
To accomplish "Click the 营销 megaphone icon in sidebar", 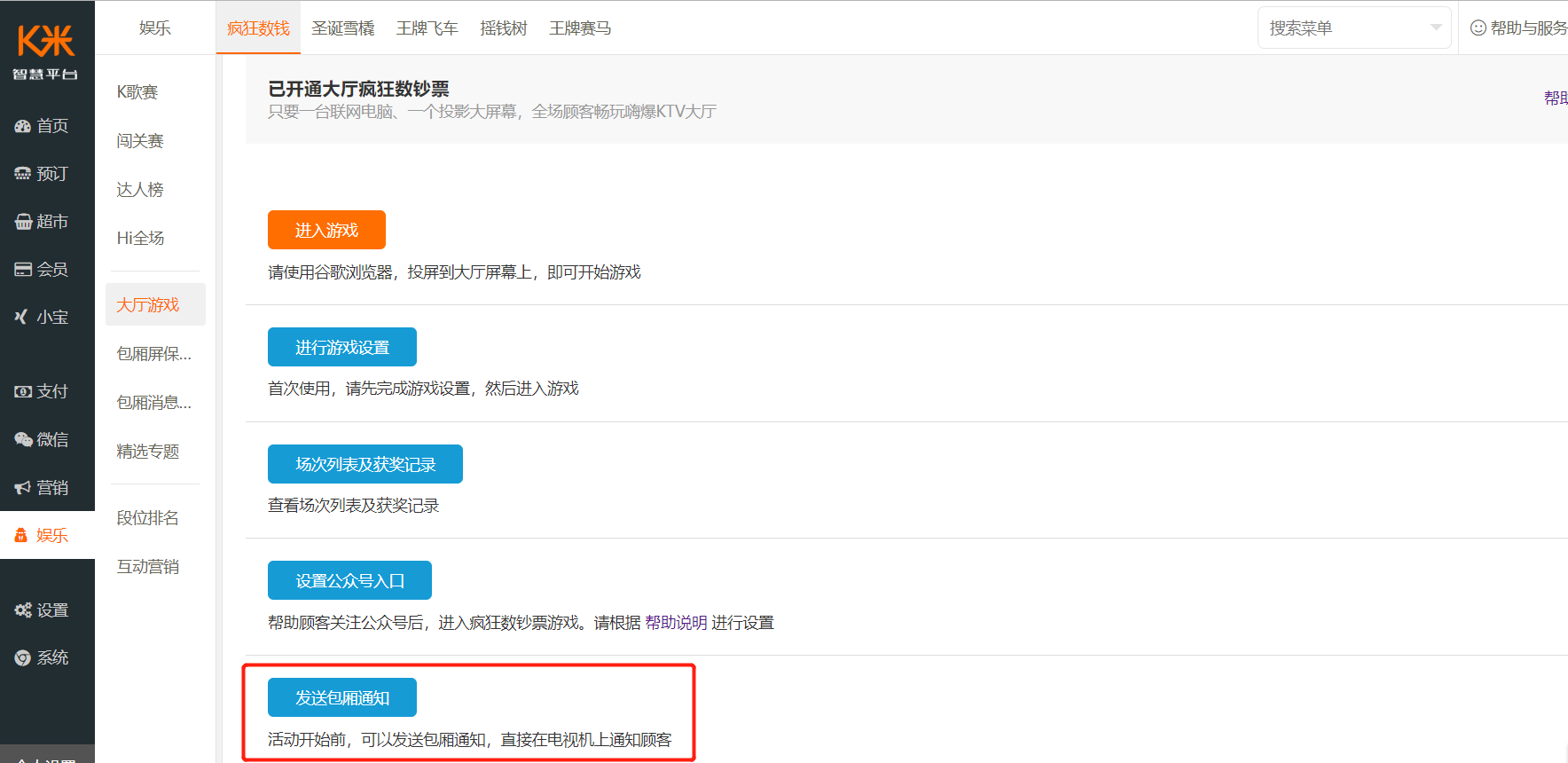I will [x=23, y=487].
